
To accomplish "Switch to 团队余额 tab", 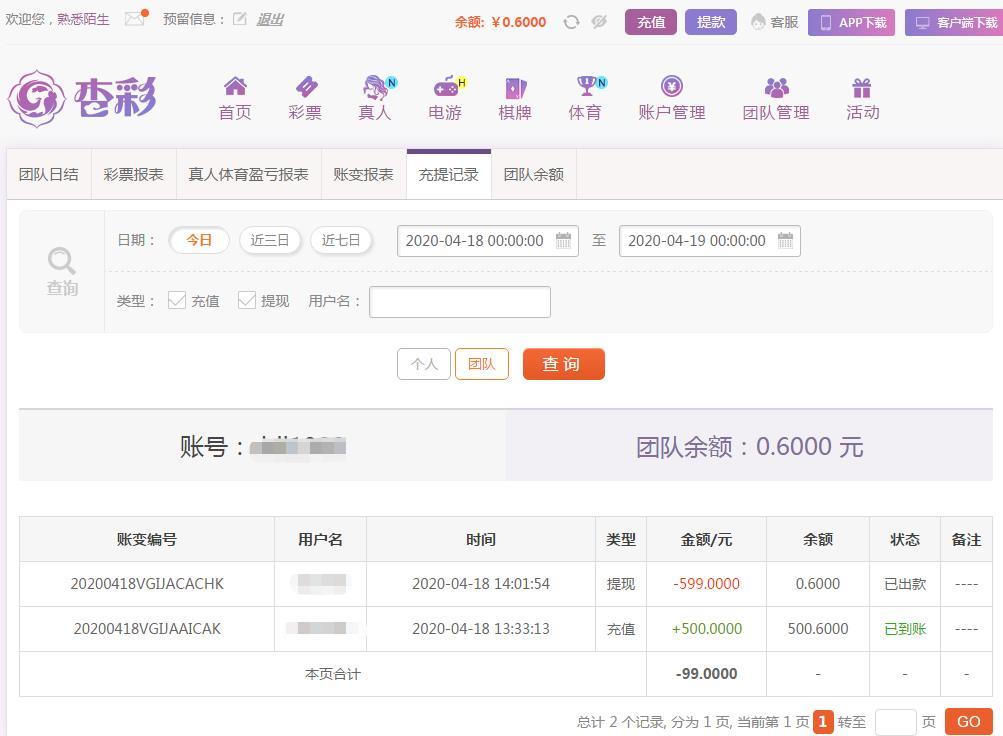I will click(x=533, y=175).
